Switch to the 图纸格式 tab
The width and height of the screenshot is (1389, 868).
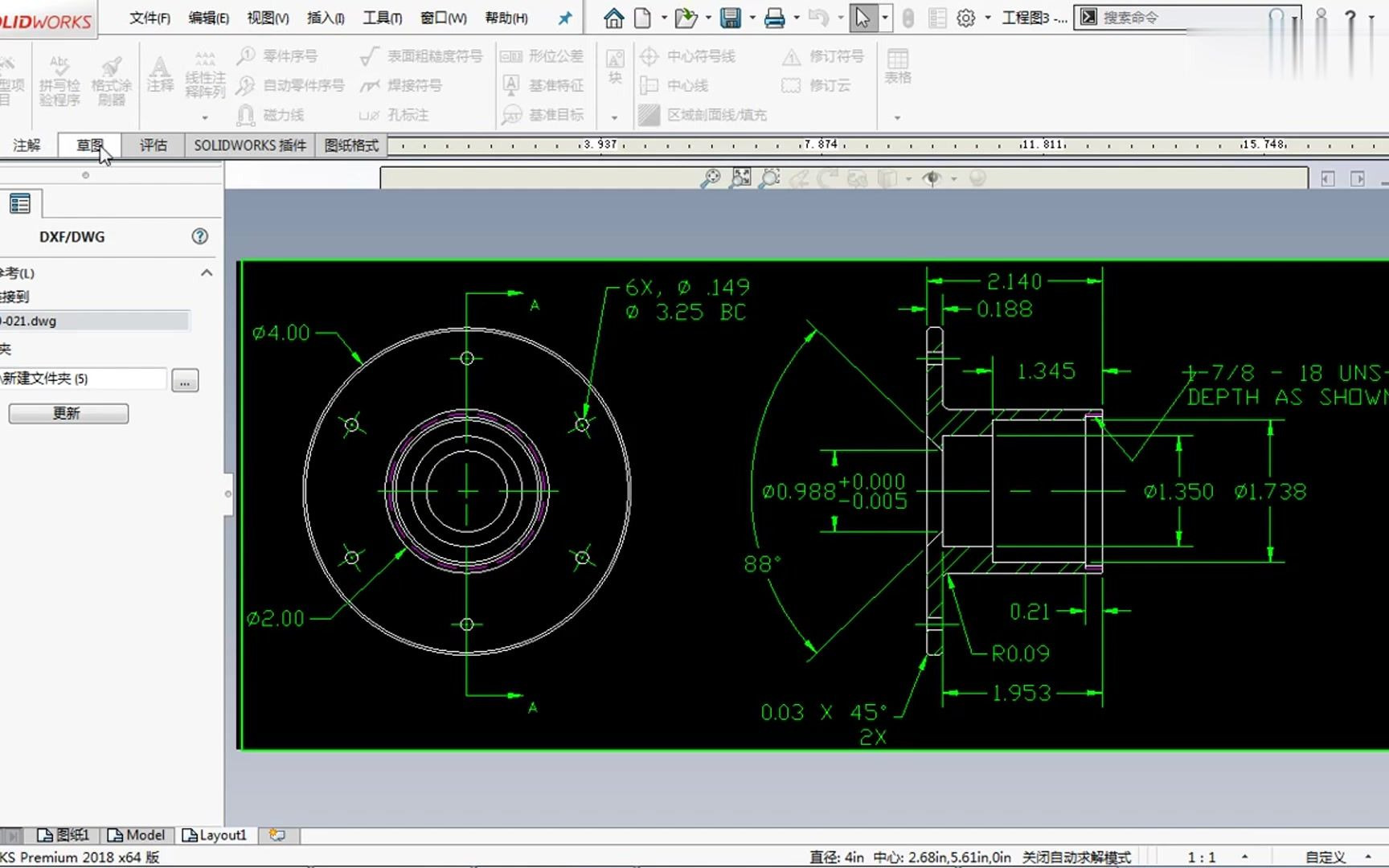click(351, 145)
